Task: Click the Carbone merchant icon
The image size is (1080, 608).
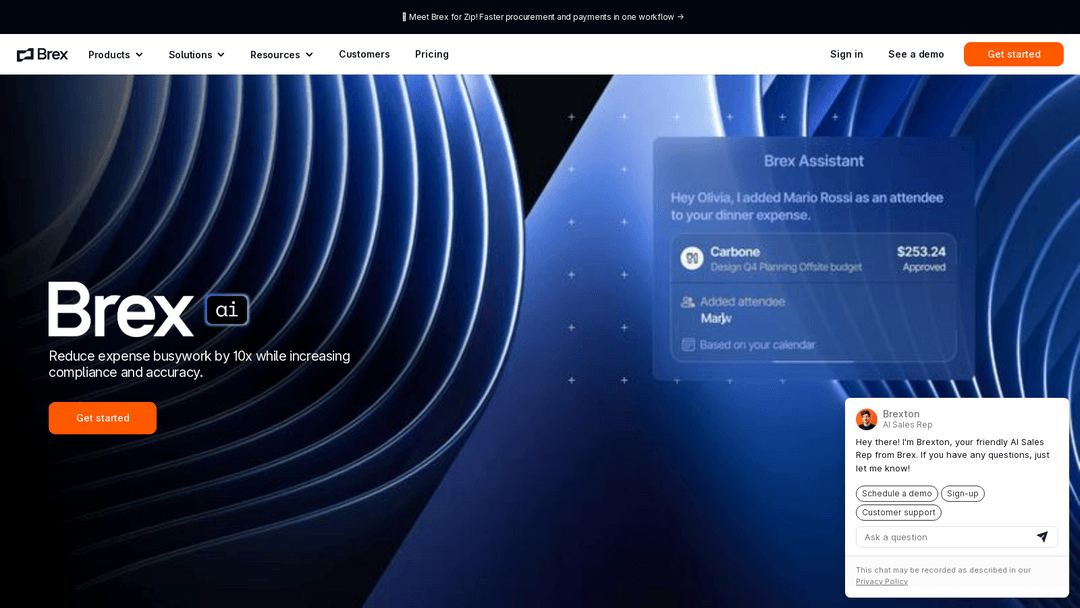Action: click(692, 258)
